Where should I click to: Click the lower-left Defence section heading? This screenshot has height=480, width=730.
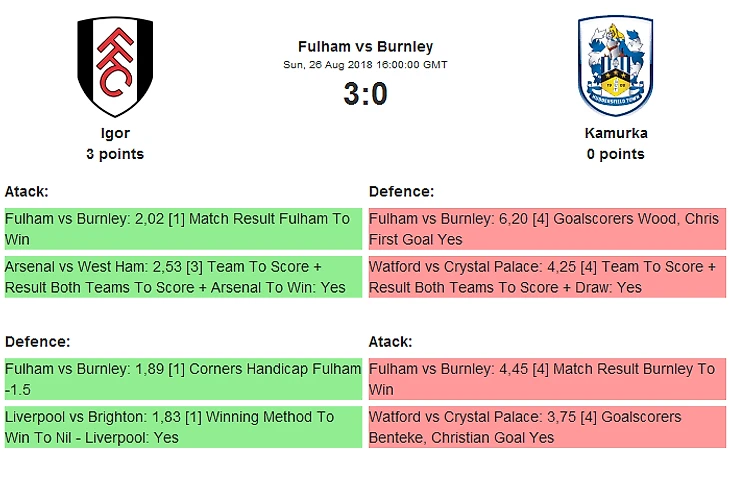pyautogui.click(x=38, y=341)
